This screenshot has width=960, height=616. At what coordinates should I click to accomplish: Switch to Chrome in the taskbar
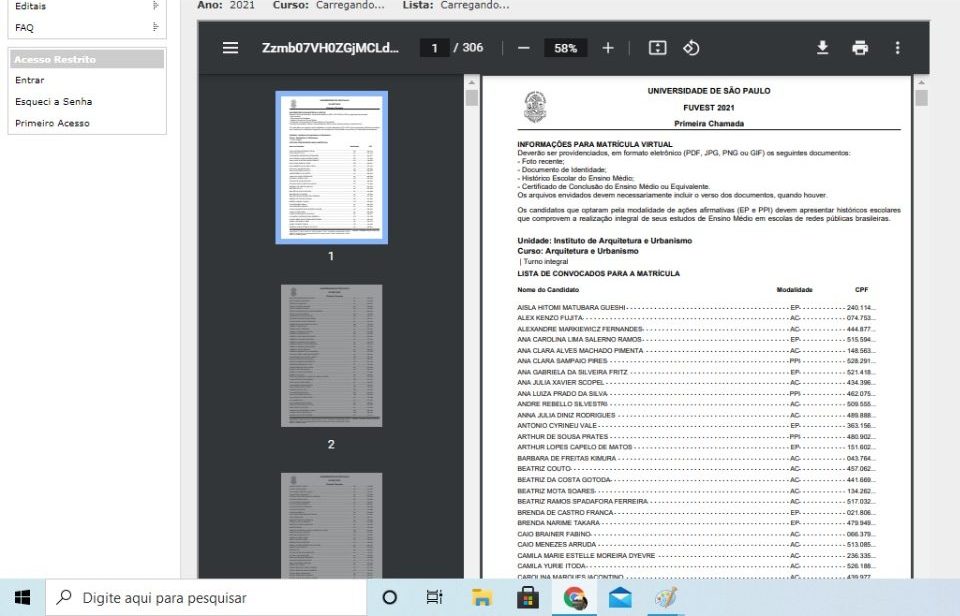point(574,597)
